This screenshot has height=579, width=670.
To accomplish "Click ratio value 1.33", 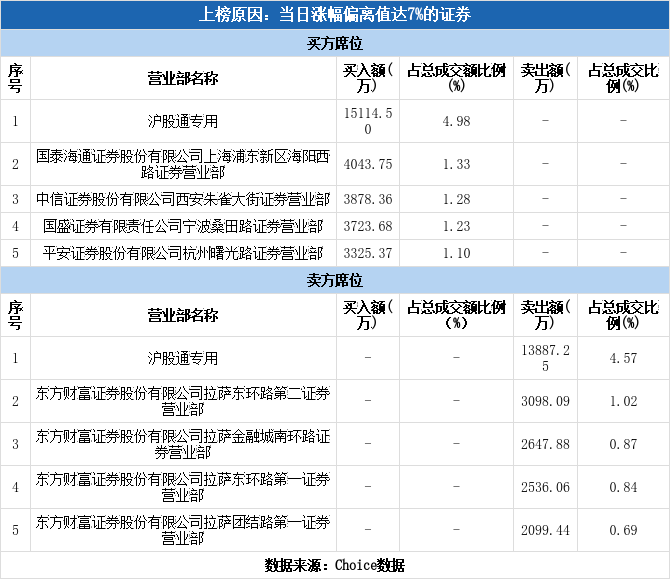I will [456, 164].
